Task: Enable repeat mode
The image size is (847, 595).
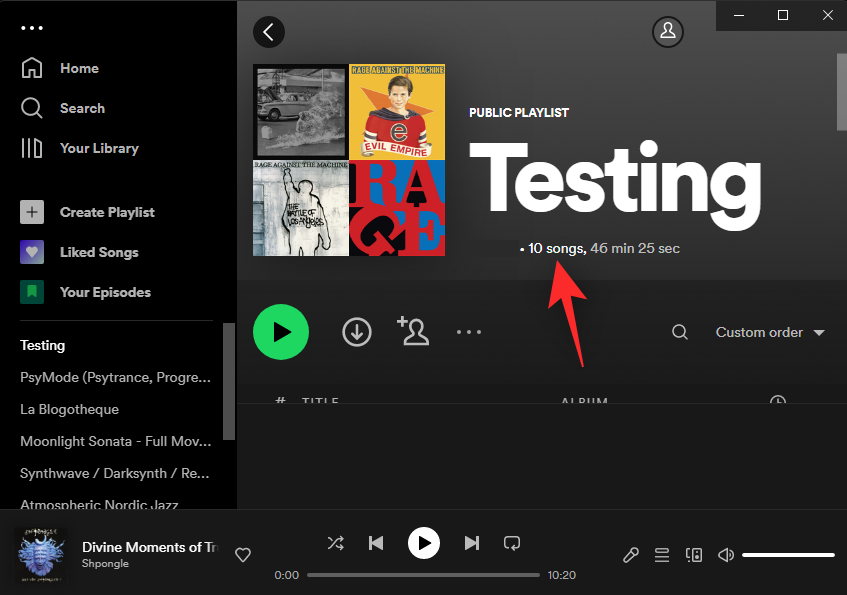Action: click(x=511, y=543)
